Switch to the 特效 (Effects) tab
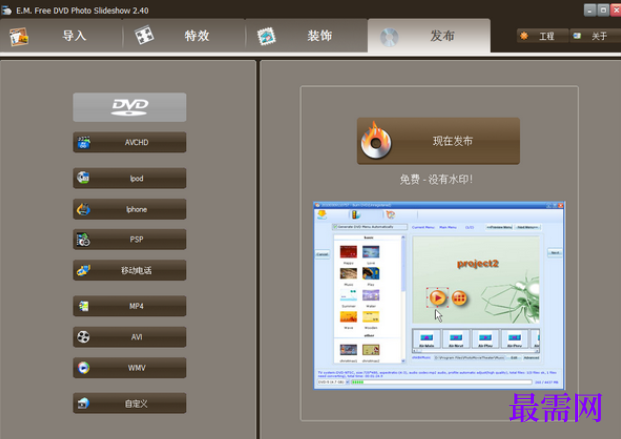This screenshot has width=621, height=439. tap(184, 36)
